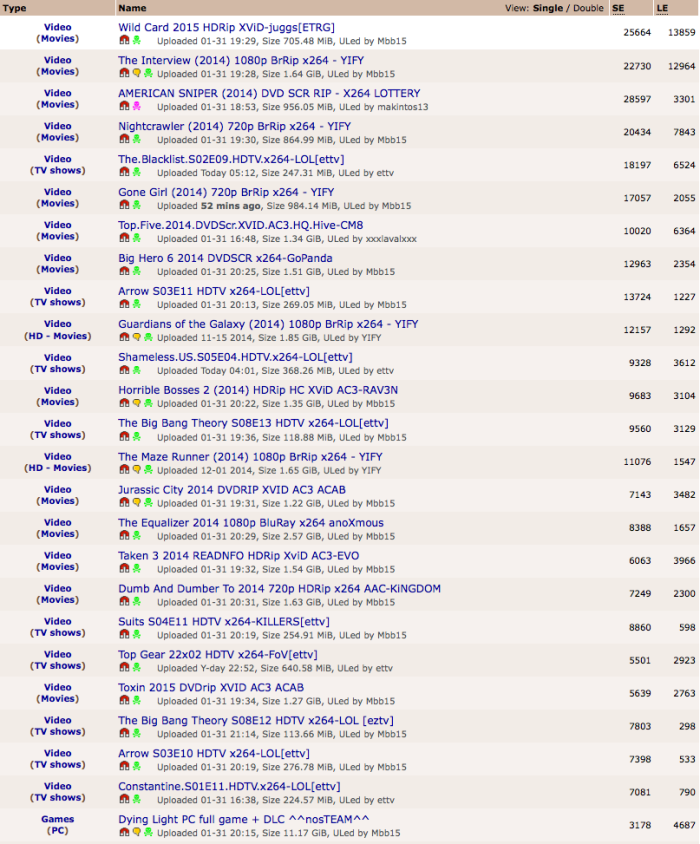This screenshot has width=700, height=844.
Task: Open Wild Card 2015 HDRip torrent page
Action: click(x=226, y=27)
